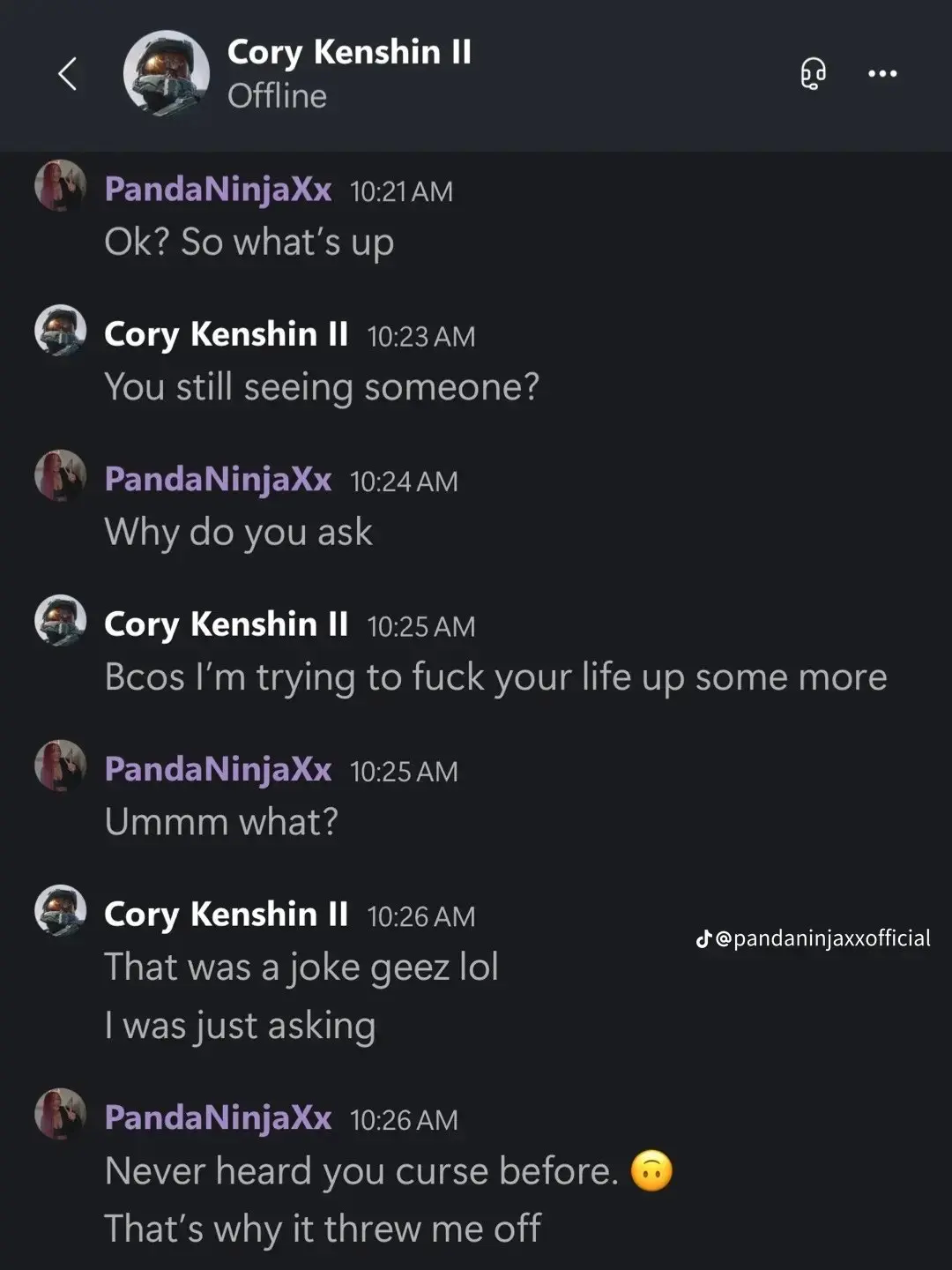Click the PandaNinjaXx username on 10:21 AM message

click(219, 188)
